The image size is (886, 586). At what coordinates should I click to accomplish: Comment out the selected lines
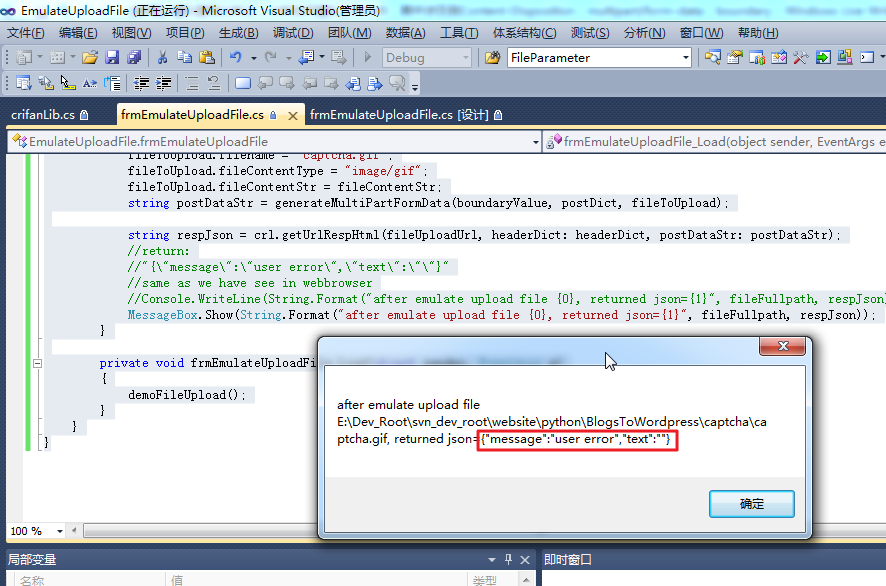click(x=192, y=84)
